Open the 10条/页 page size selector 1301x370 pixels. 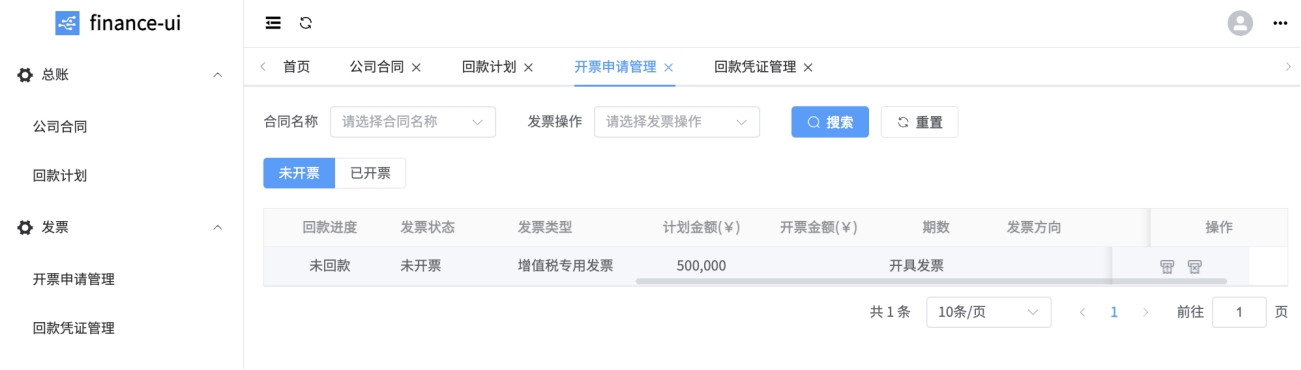989,312
